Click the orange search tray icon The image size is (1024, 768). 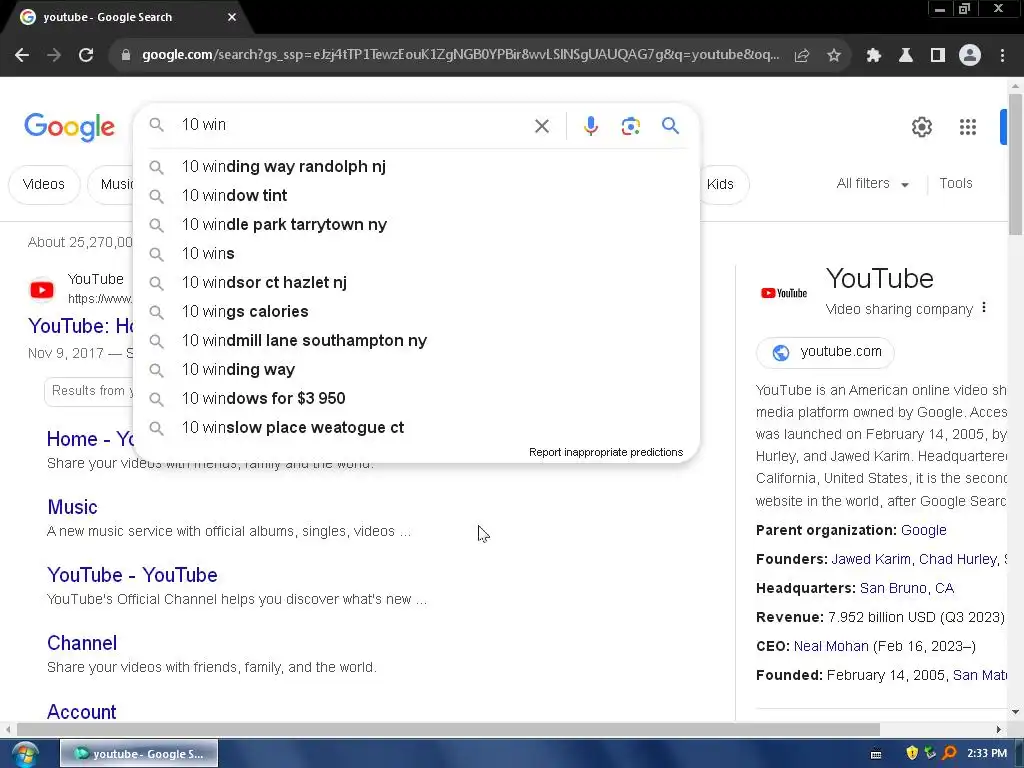tap(950, 753)
